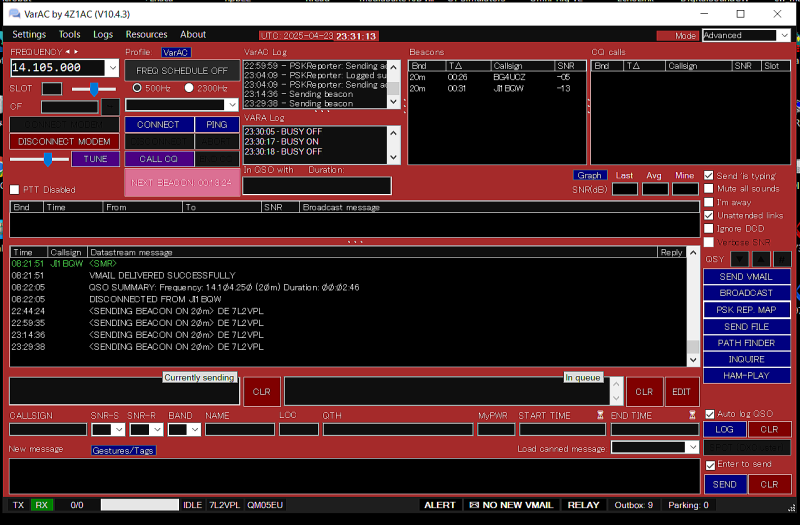
Task: Click the envelope NO NEW VMAIL indicator
Action: pyautogui.click(x=511, y=505)
